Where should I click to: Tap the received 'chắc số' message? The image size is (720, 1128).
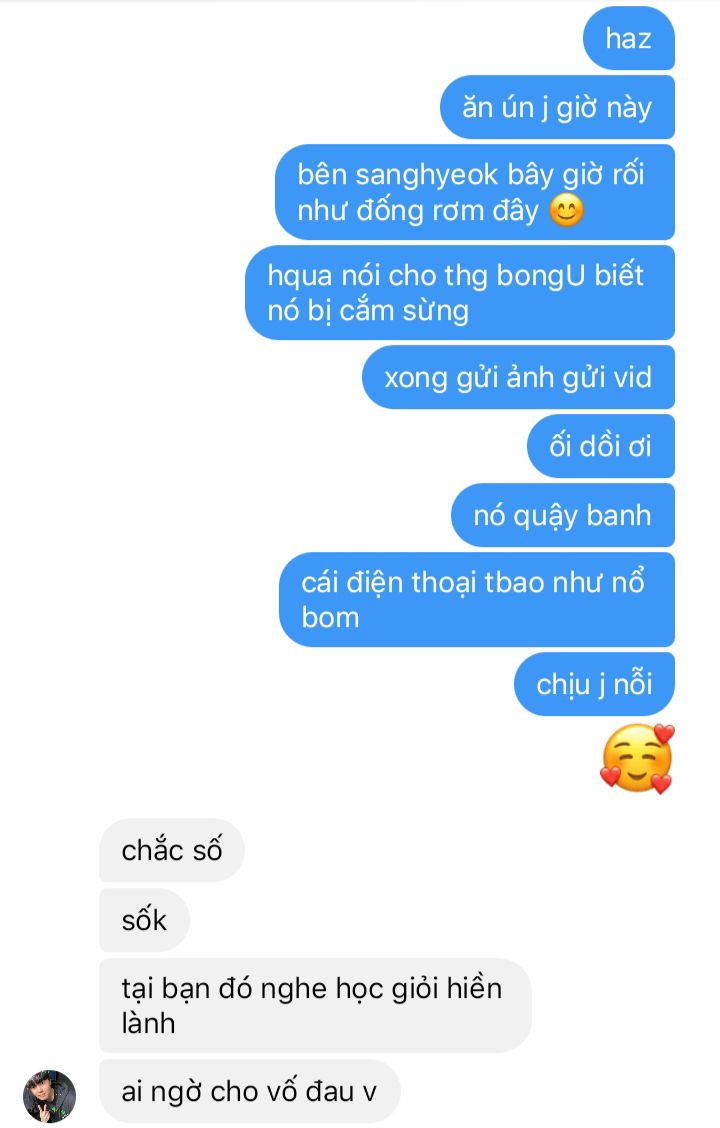172,850
